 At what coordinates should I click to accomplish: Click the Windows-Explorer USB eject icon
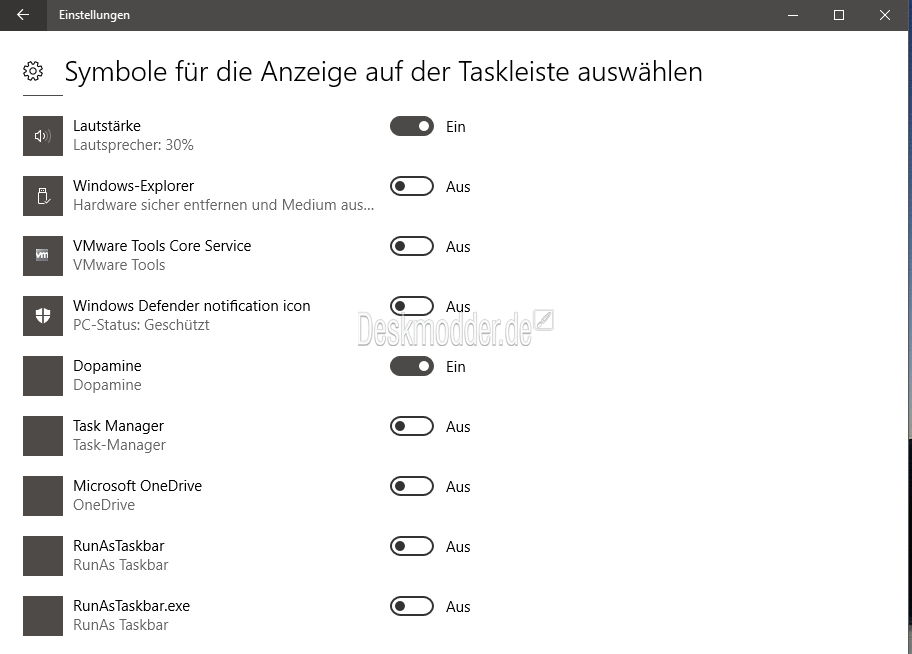click(43, 196)
